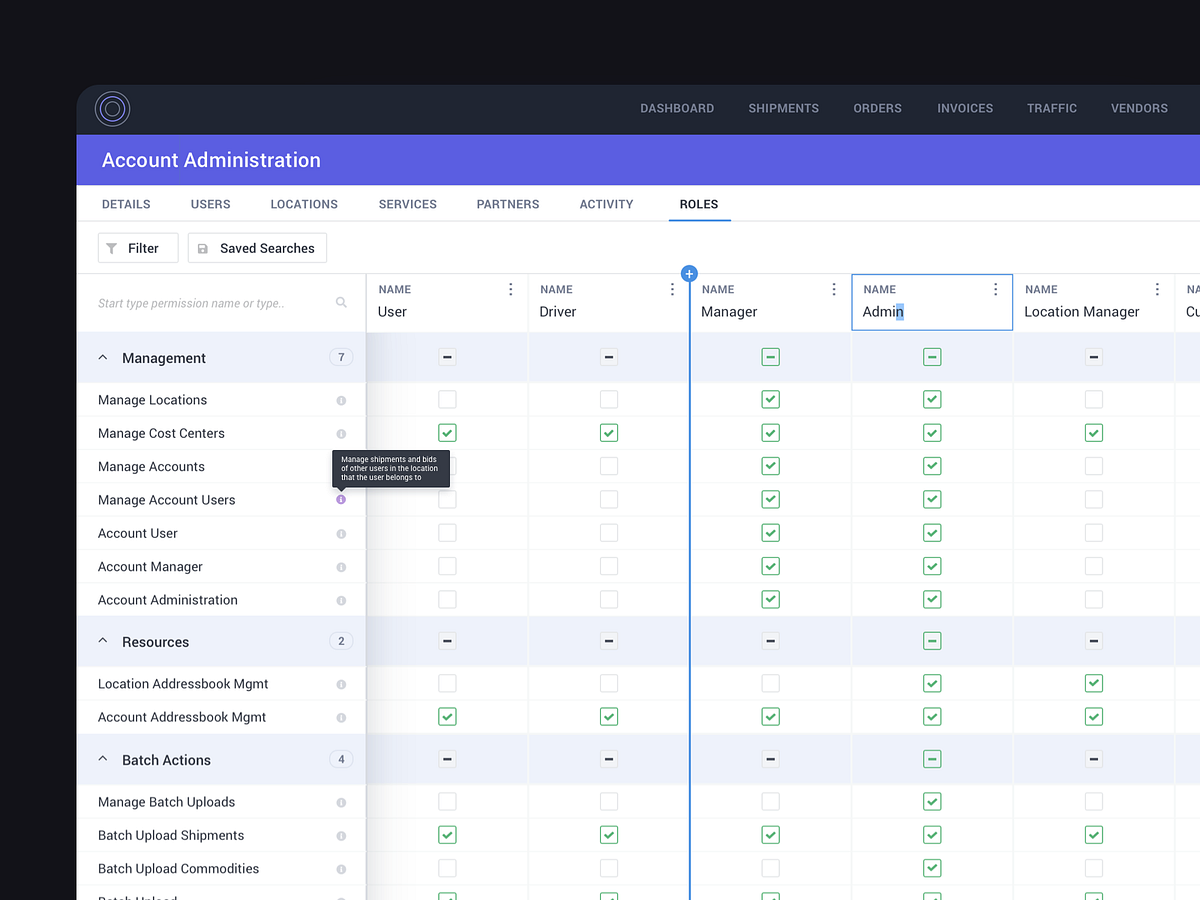Enable Manage Locations permission for User
The width and height of the screenshot is (1200, 900).
(447, 399)
